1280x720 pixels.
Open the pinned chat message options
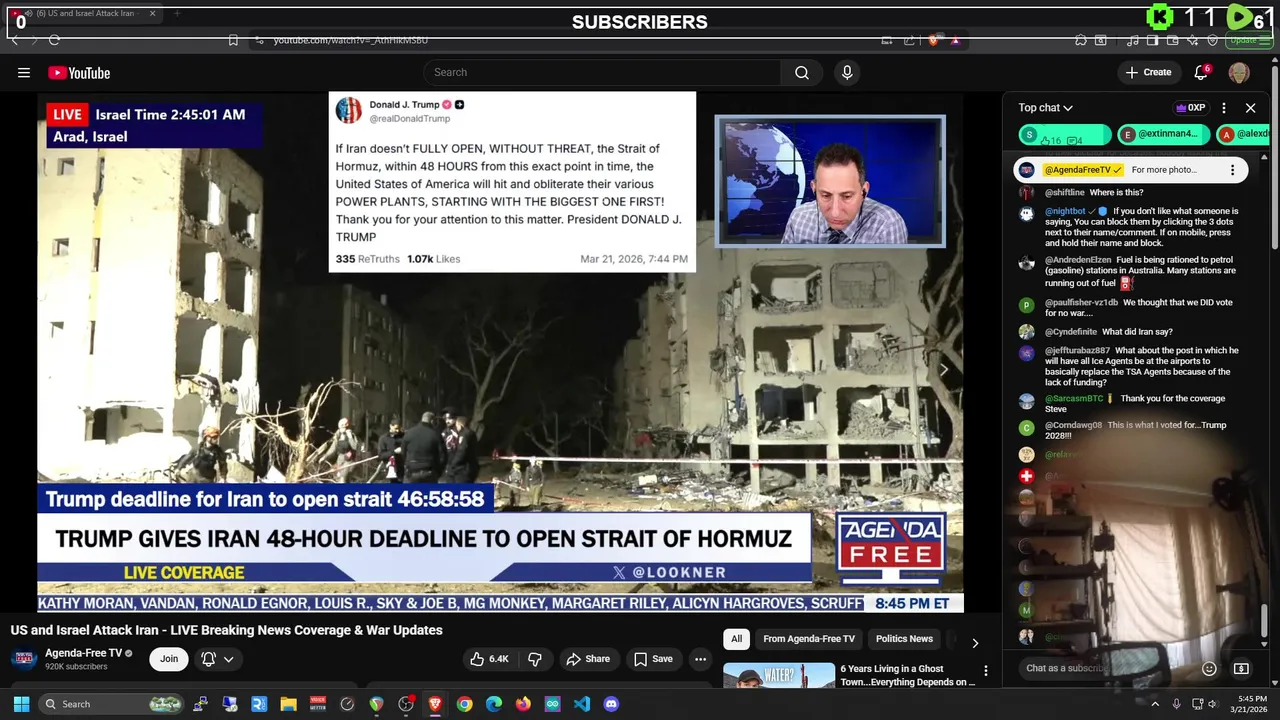click(x=1232, y=170)
